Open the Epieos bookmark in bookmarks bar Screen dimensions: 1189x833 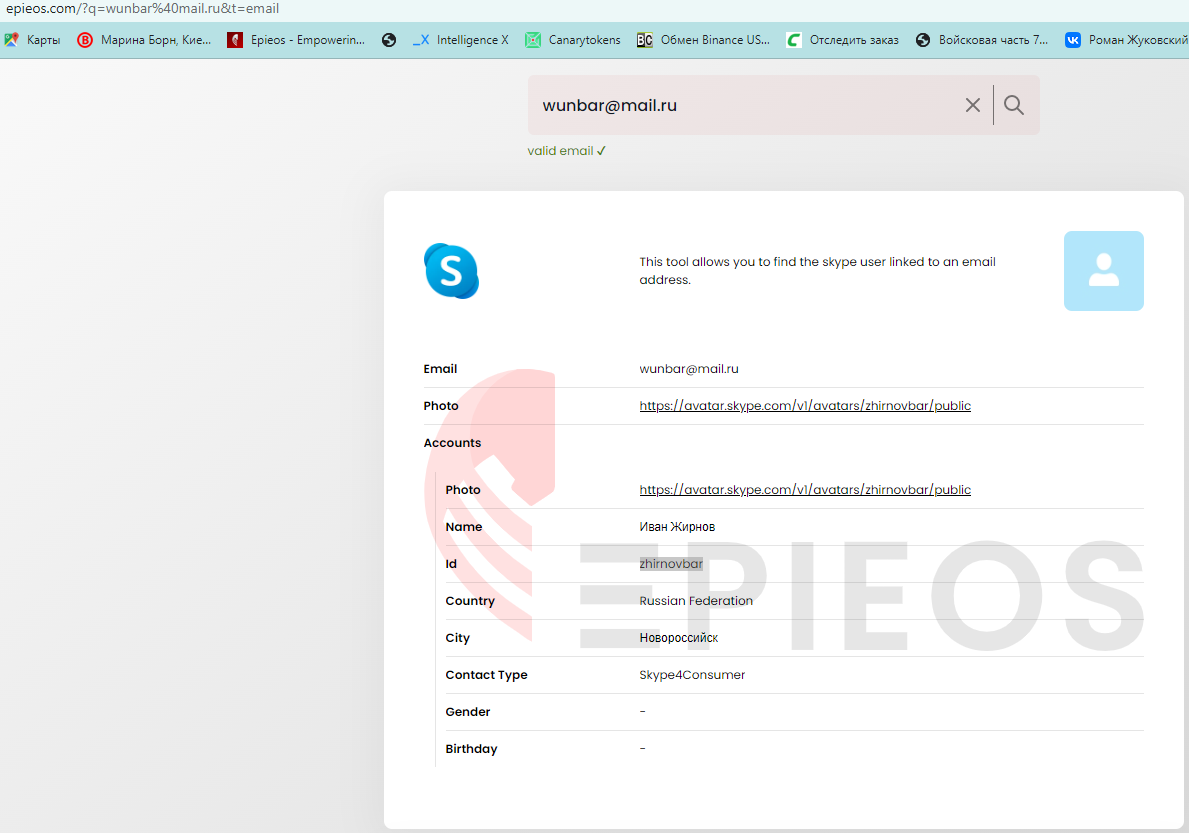[x=296, y=40]
